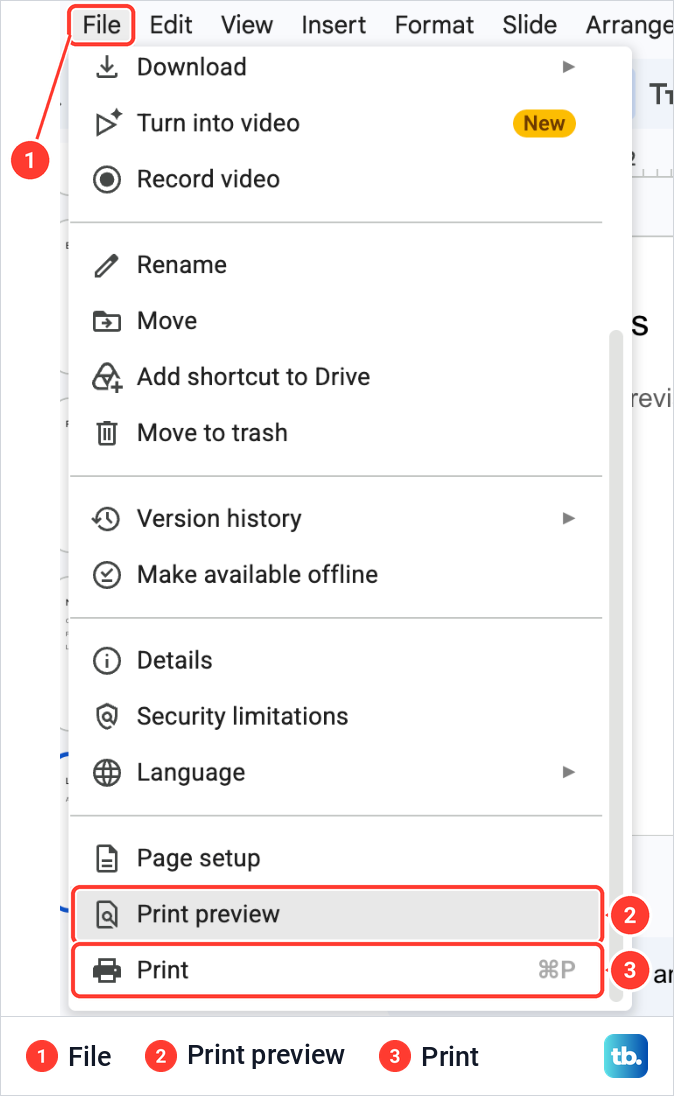Click the Make available offline icon
674x1096 pixels.
pos(107,575)
